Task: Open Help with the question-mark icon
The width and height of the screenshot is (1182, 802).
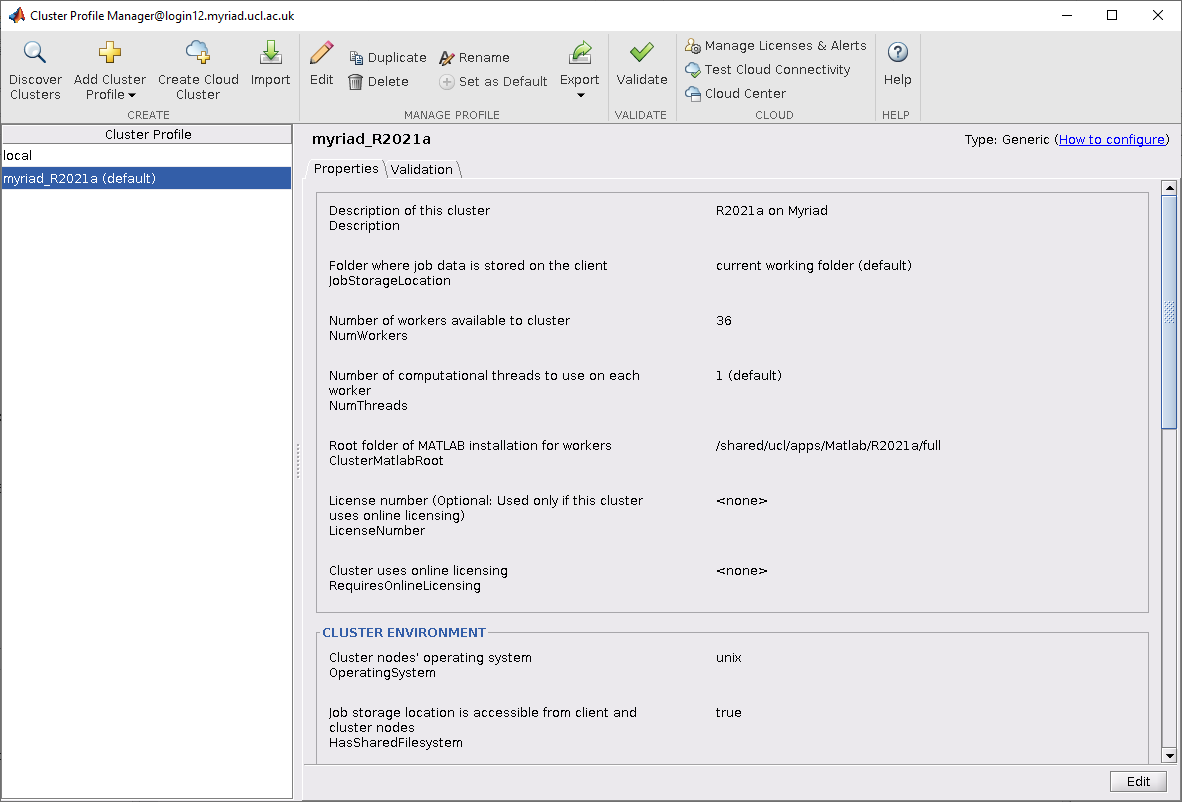Action: click(x=897, y=52)
